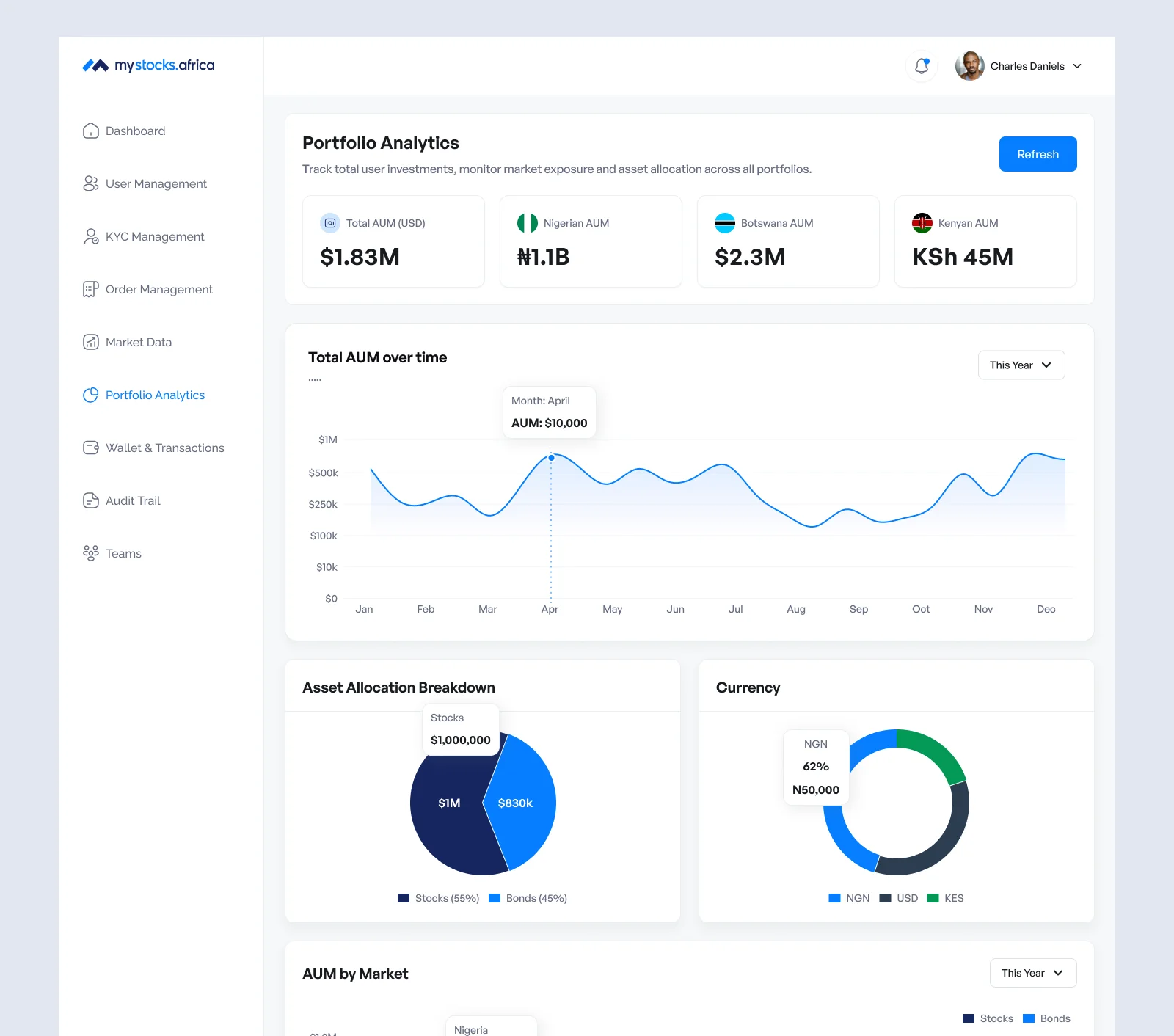Click the NGN legend swatch in Currency
Viewport: 1174px width, 1036px height.
pos(834,898)
